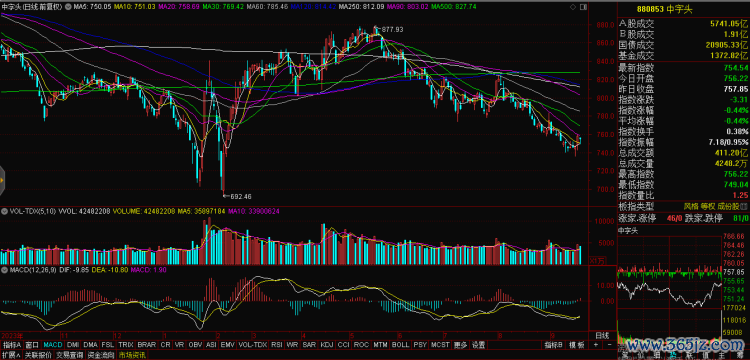Click the orange arrow handle on left edge
The image size is (750, 360).
(x=2, y=180)
